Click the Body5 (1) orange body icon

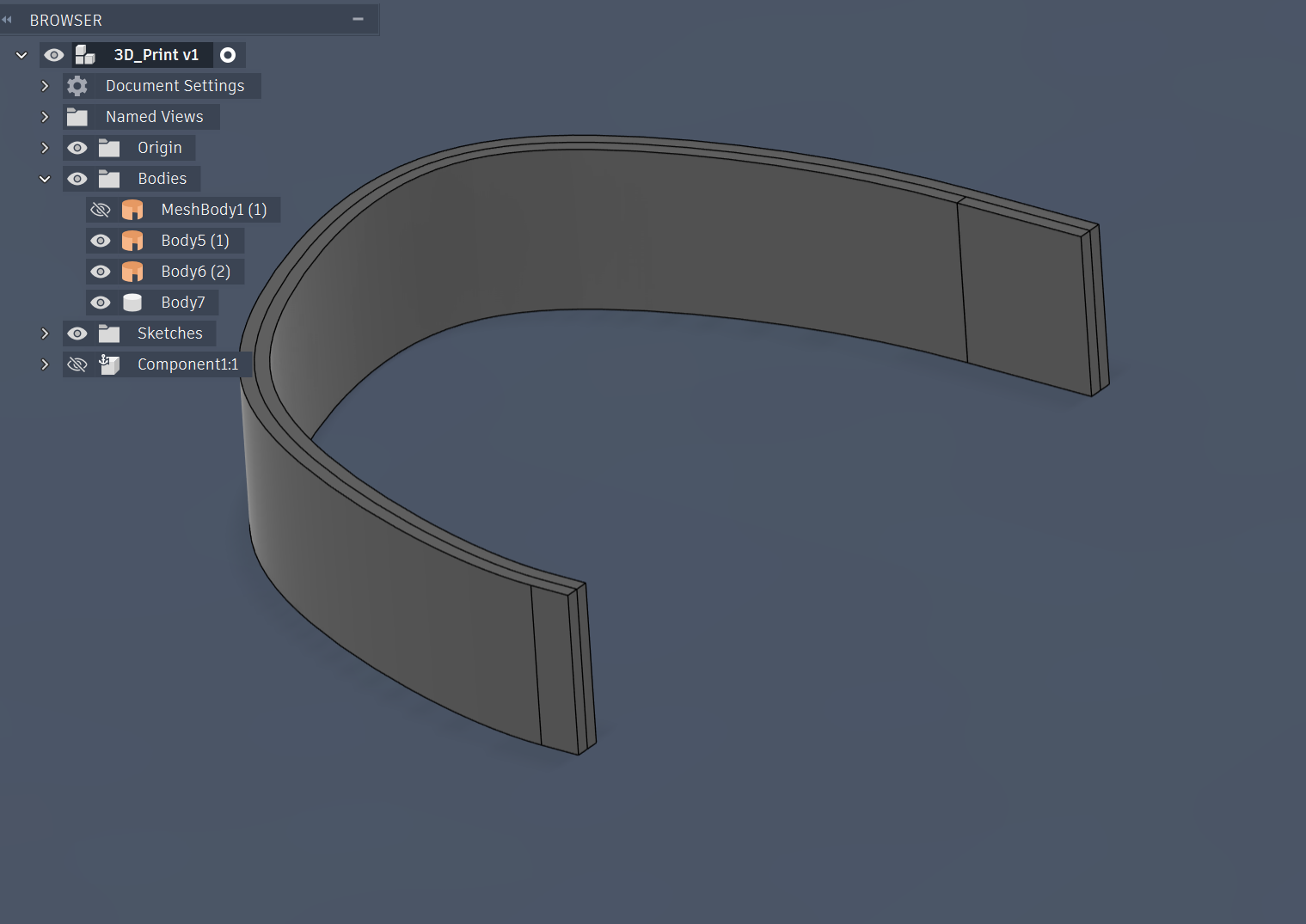[132, 241]
